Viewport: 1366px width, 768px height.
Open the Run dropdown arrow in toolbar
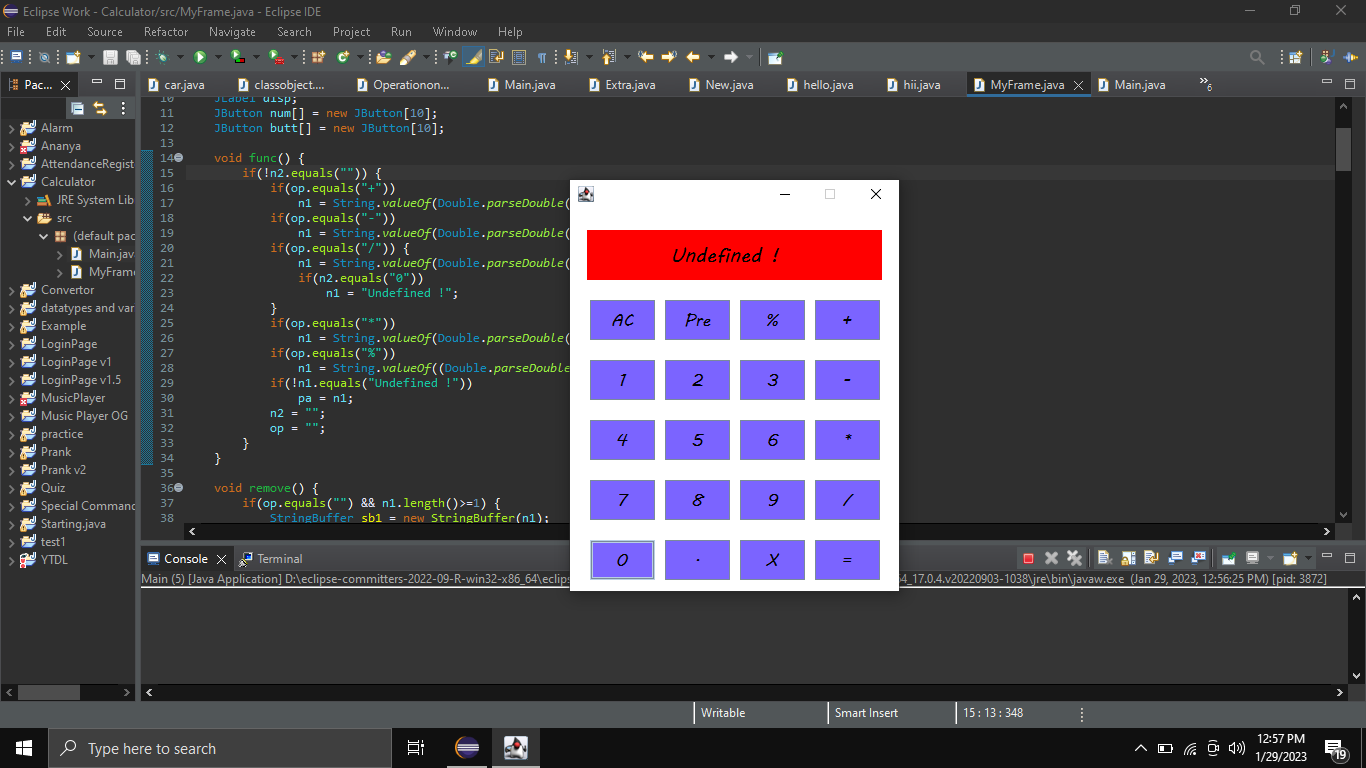tap(217, 57)
